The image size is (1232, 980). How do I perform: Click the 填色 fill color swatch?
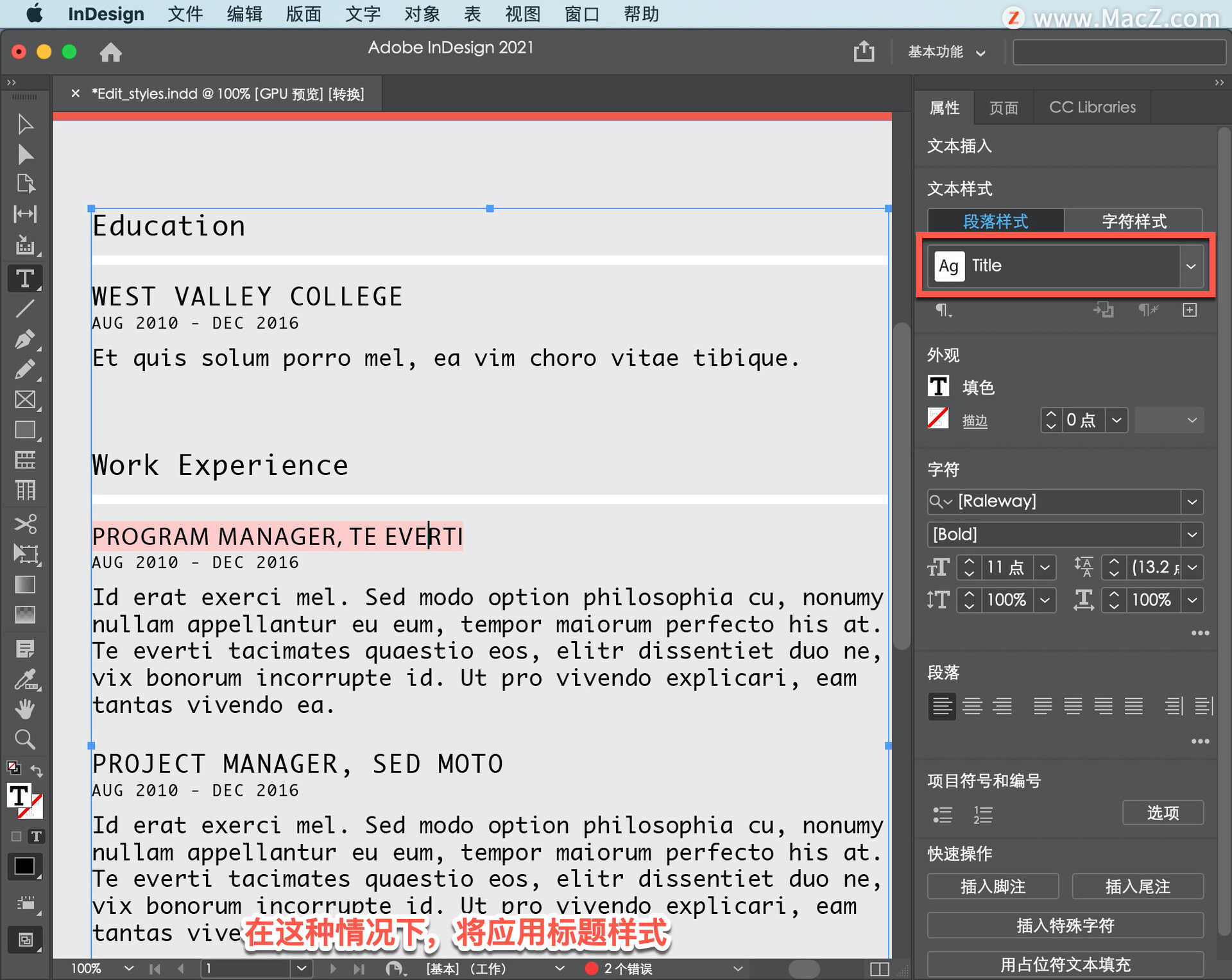pyautogui.click(x=938, y=386)
